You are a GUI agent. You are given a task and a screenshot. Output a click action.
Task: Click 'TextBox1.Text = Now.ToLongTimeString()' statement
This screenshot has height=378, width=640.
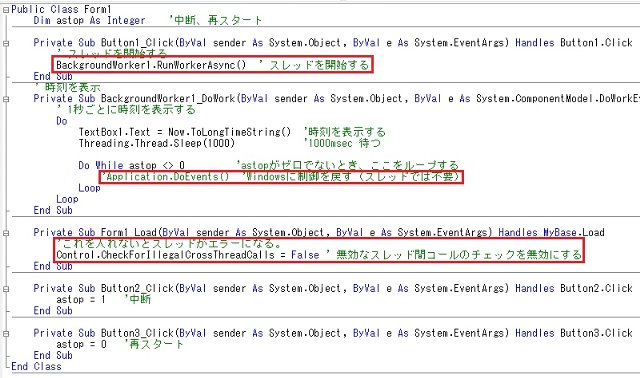(x=184, y=132)
